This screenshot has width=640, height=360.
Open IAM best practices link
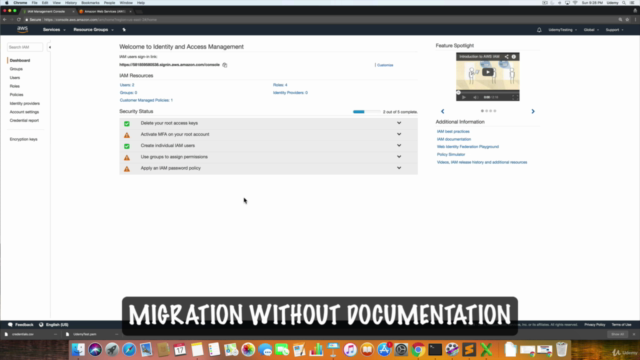(453, 131)
